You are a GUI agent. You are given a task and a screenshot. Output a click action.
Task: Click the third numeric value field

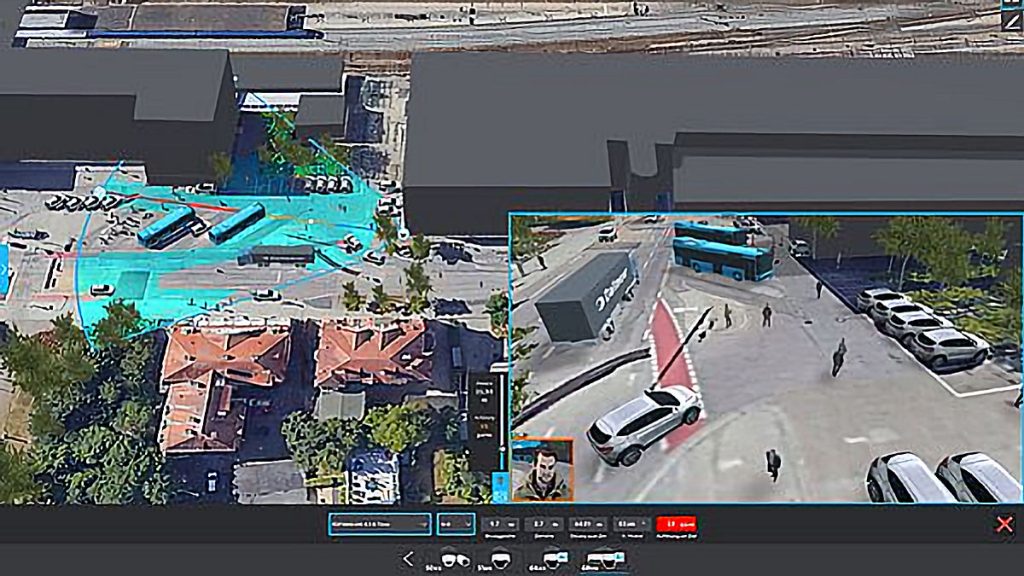(587, 523)
